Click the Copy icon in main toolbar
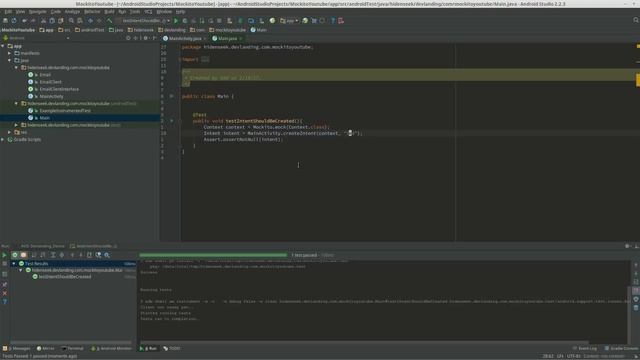Viewport: 640px width, 360px height. click(52, 20)
